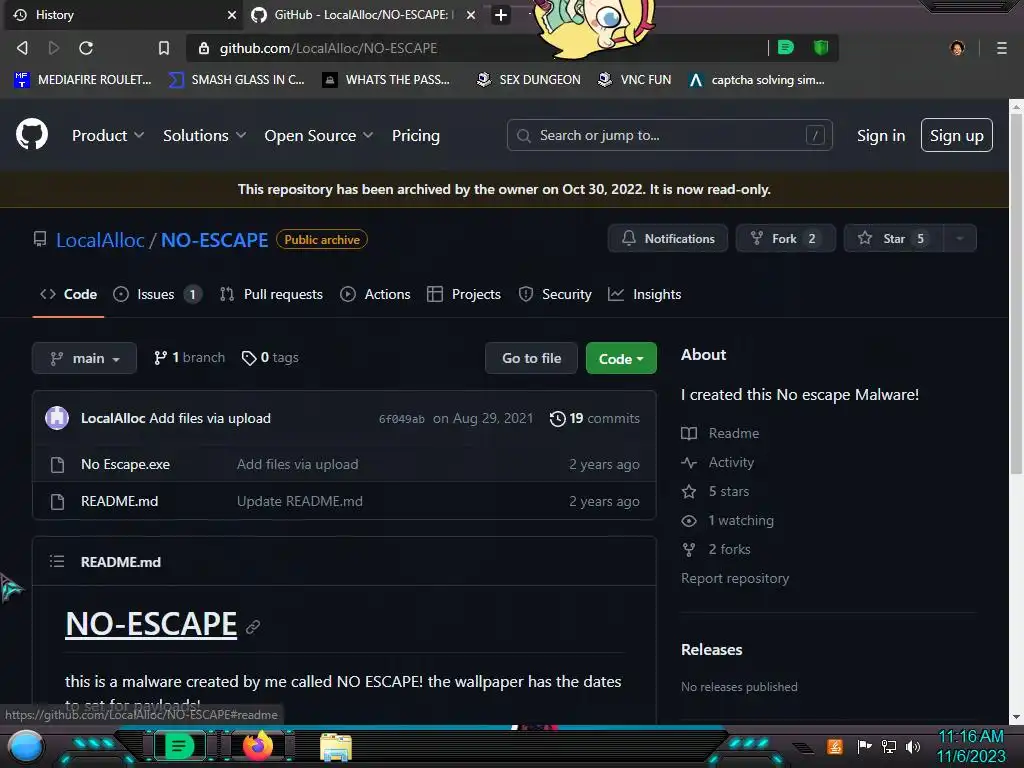This screenshot has height=768, width=1024.
Task: Click LocalAlloc commit author avatar
Action: [57, 417]
